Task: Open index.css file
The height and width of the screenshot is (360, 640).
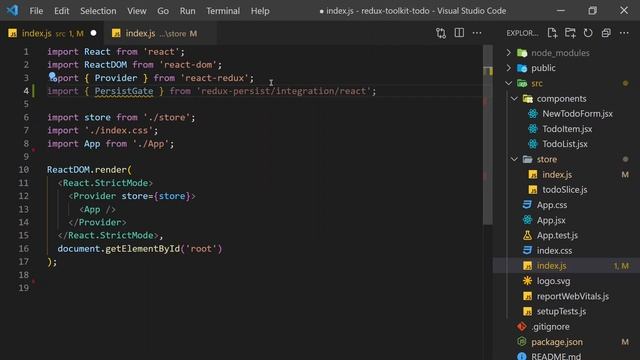Action: tap(554, 251)
